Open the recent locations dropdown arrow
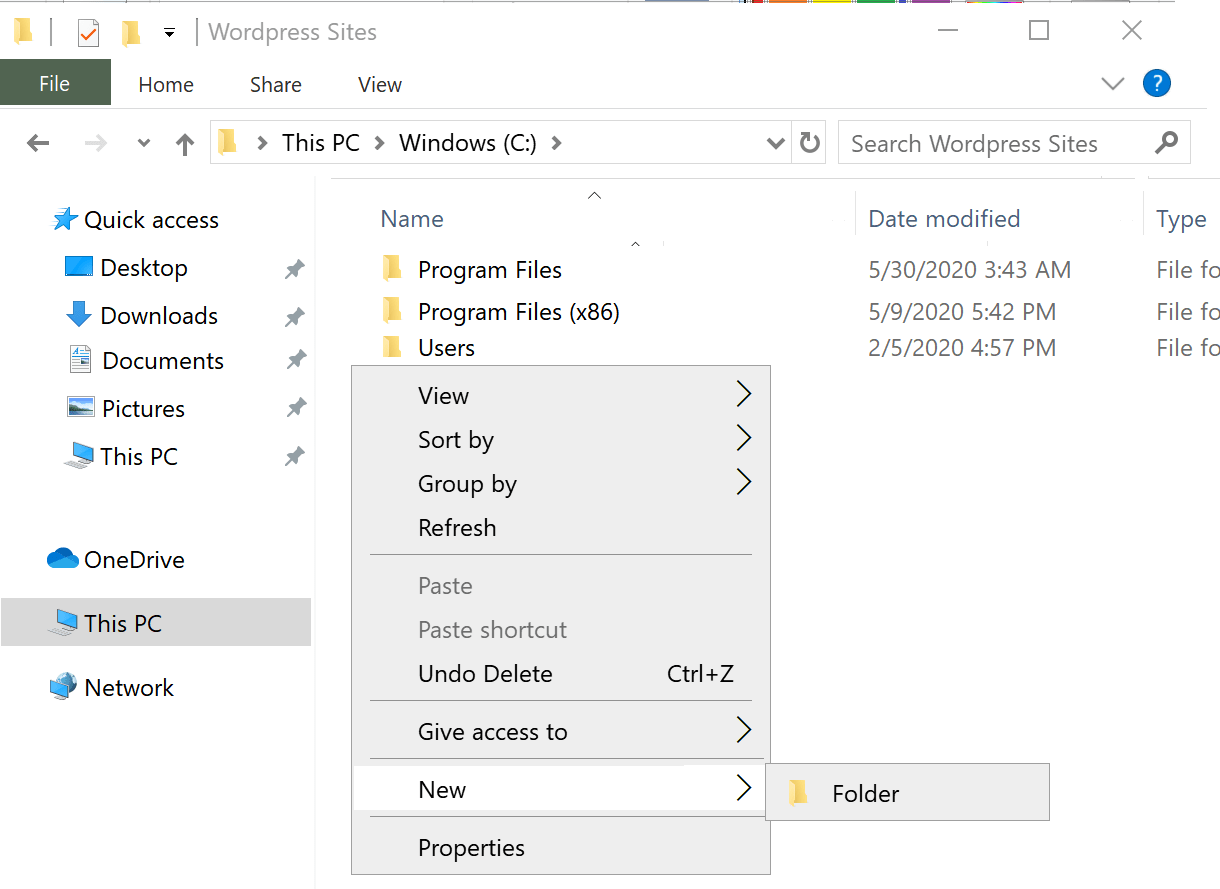The width and height of the screenshot is (1220, 889). point(144,144)
